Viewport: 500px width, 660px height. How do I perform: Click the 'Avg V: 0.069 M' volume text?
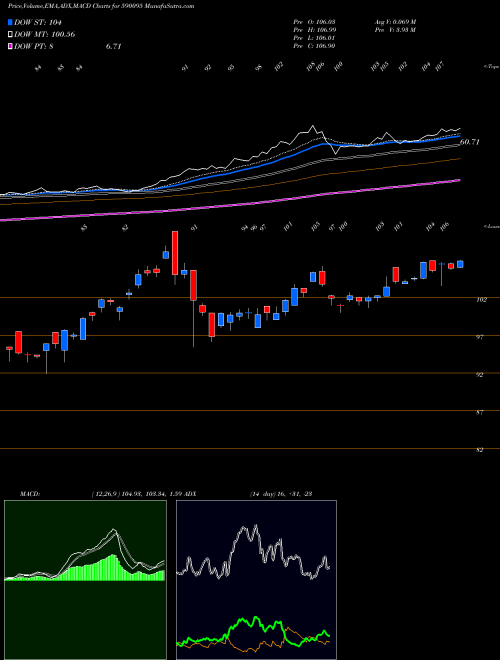coord(395,22)
